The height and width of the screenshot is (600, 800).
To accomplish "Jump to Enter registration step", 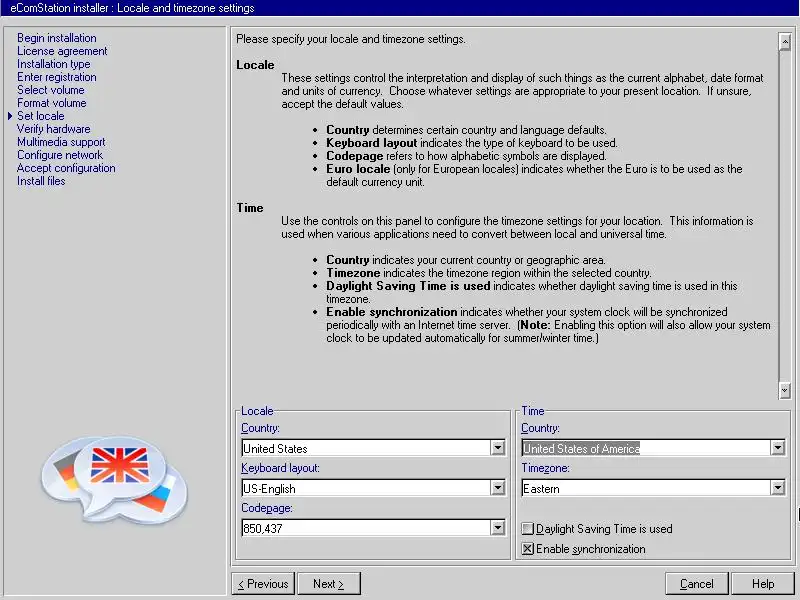I will point(57,77).
